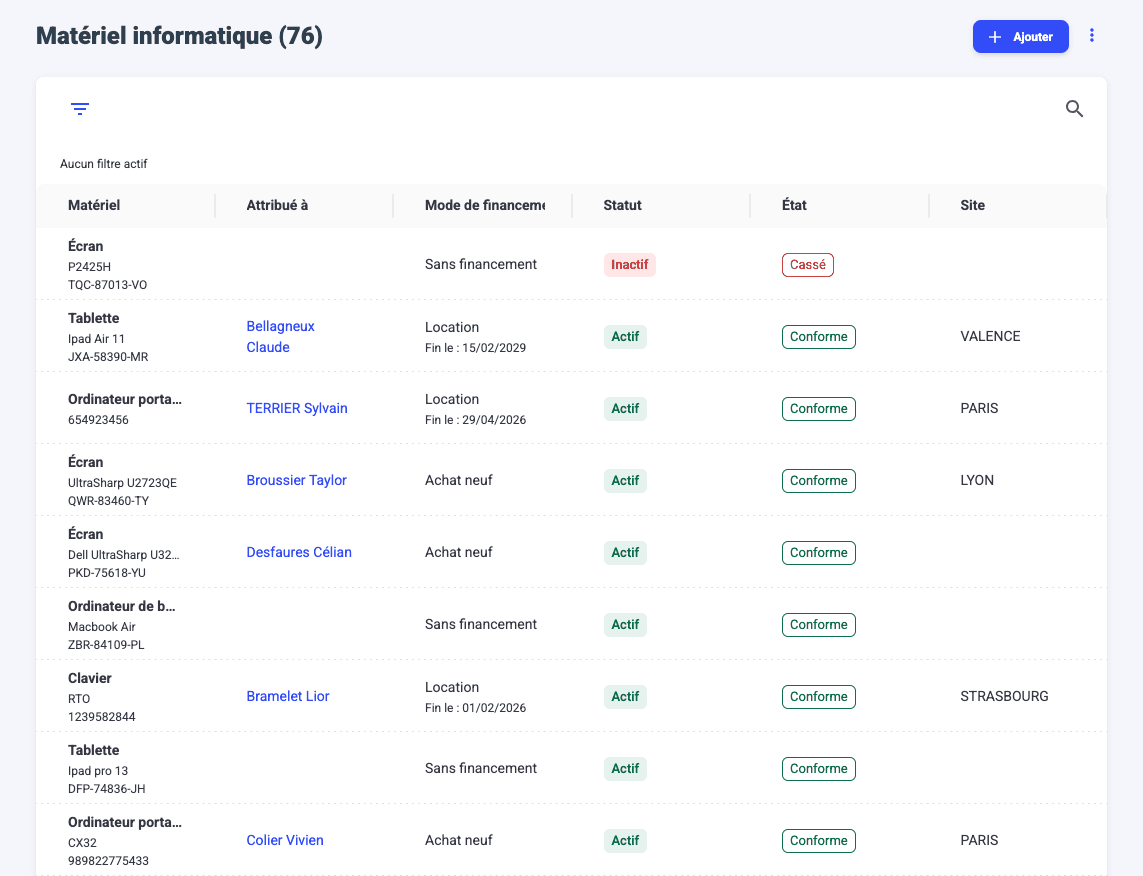The width and height of the screenshot is (1143, 876).
Task: Click the Inactif status badge
Action: [630, 265]
